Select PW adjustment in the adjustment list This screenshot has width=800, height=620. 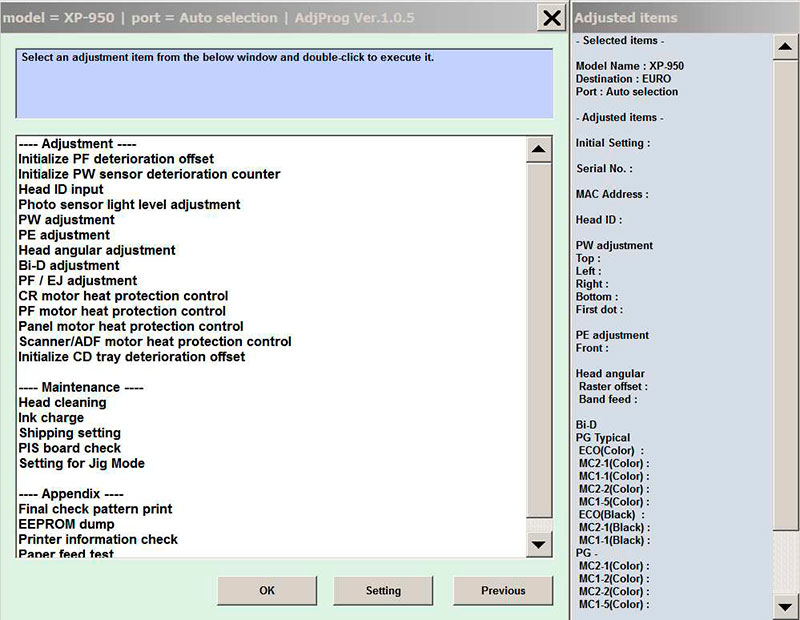67,220
